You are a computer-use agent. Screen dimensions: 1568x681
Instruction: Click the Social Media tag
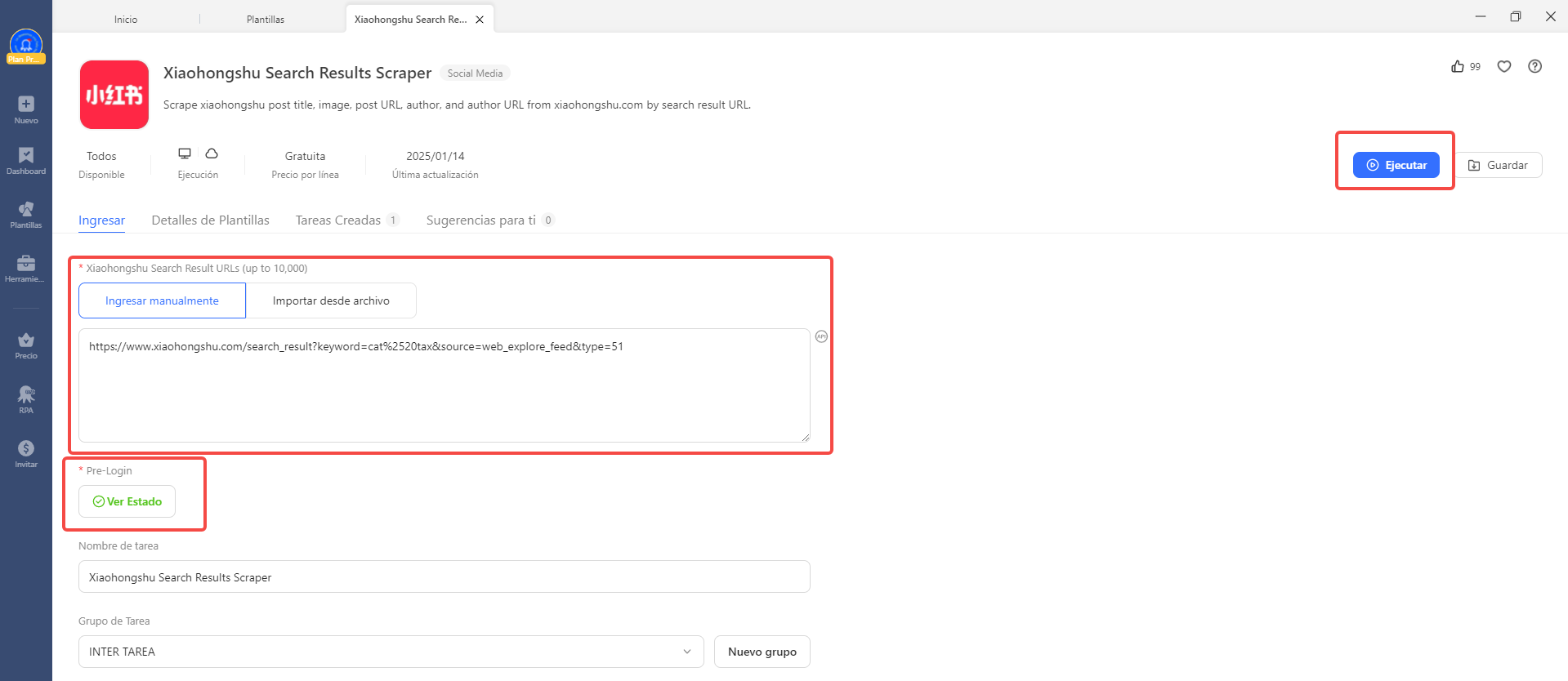point(475,73)
